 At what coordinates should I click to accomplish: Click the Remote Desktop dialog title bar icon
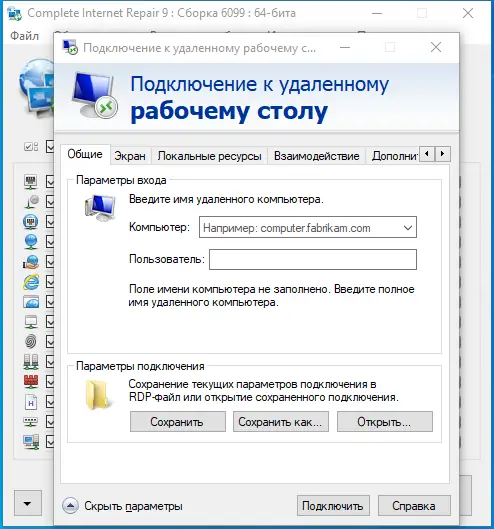click(x=70, y=48)
